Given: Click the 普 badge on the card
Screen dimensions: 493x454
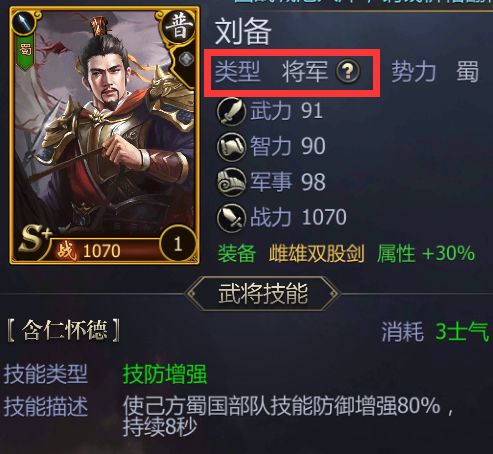Looking at the screenshot, I should (179, 28).
